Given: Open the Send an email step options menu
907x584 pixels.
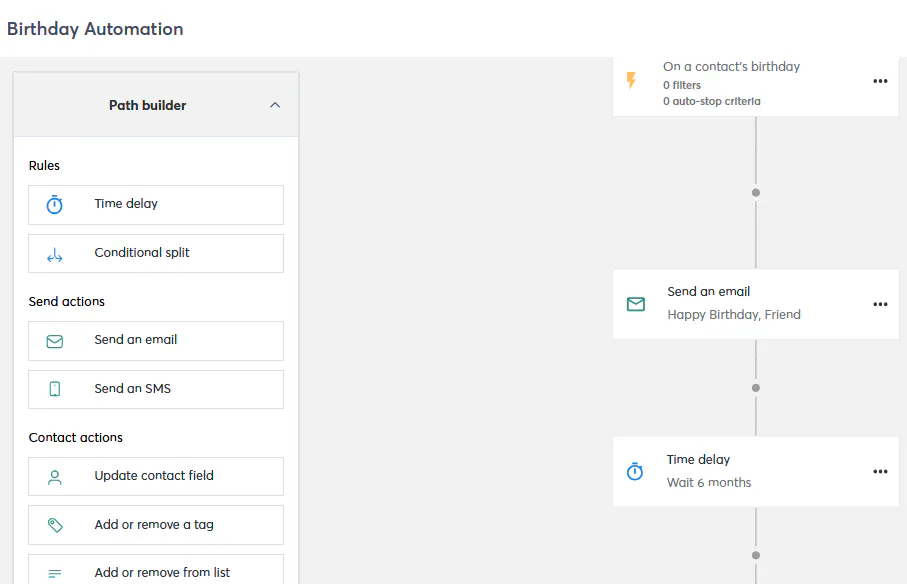Looking at the screenshot, I should coord(880,304).
